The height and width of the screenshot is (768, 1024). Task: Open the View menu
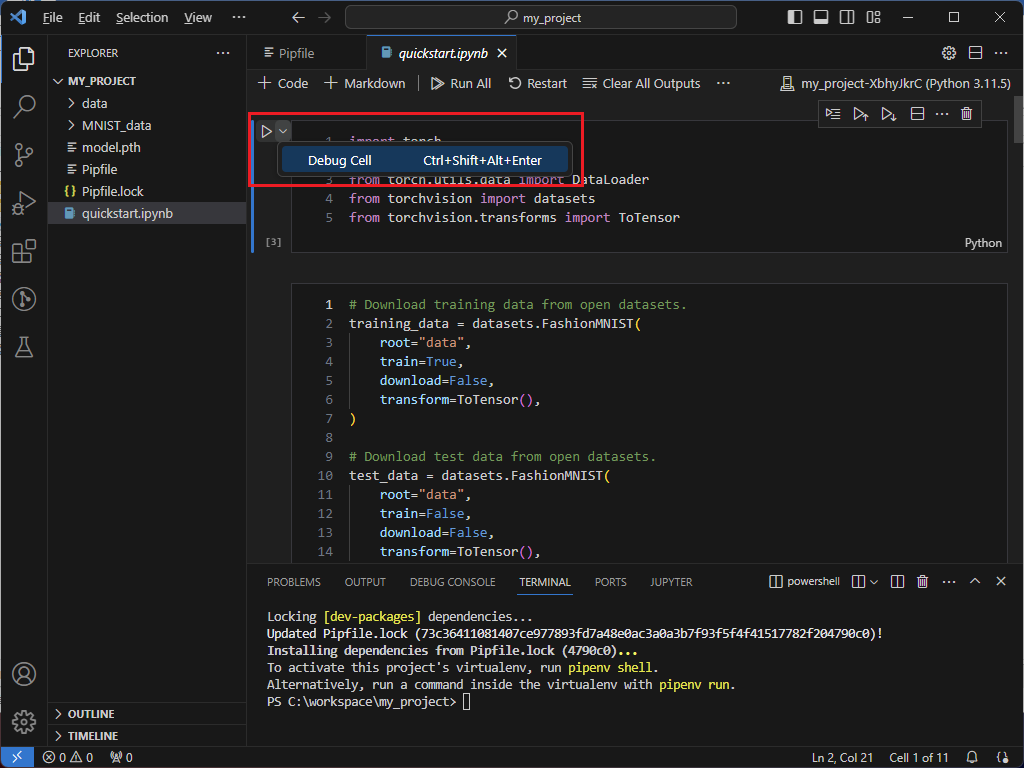pyautogui.click(x=197, y=18)
